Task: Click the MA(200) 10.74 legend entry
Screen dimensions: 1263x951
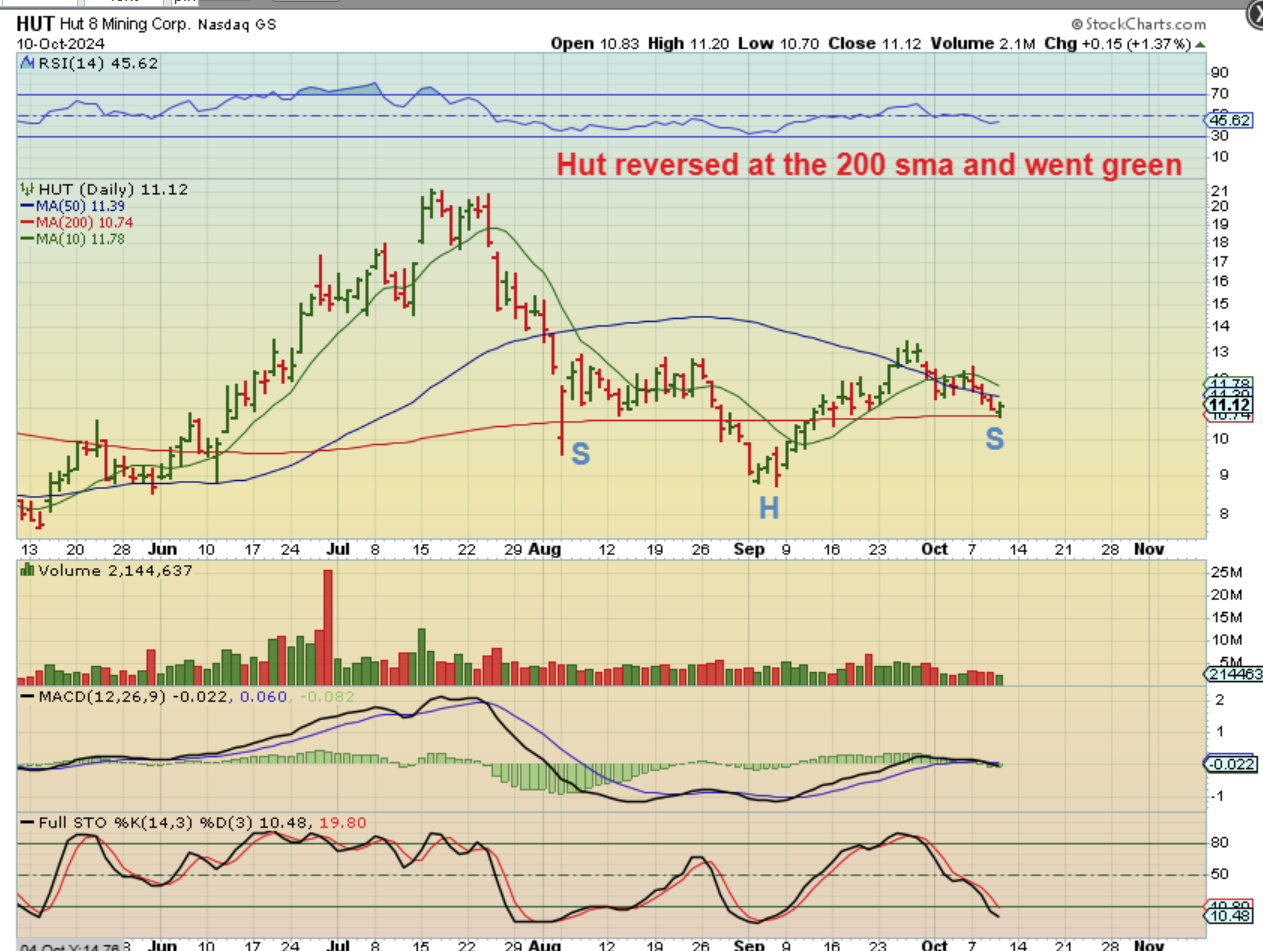Action: point(75,222)
